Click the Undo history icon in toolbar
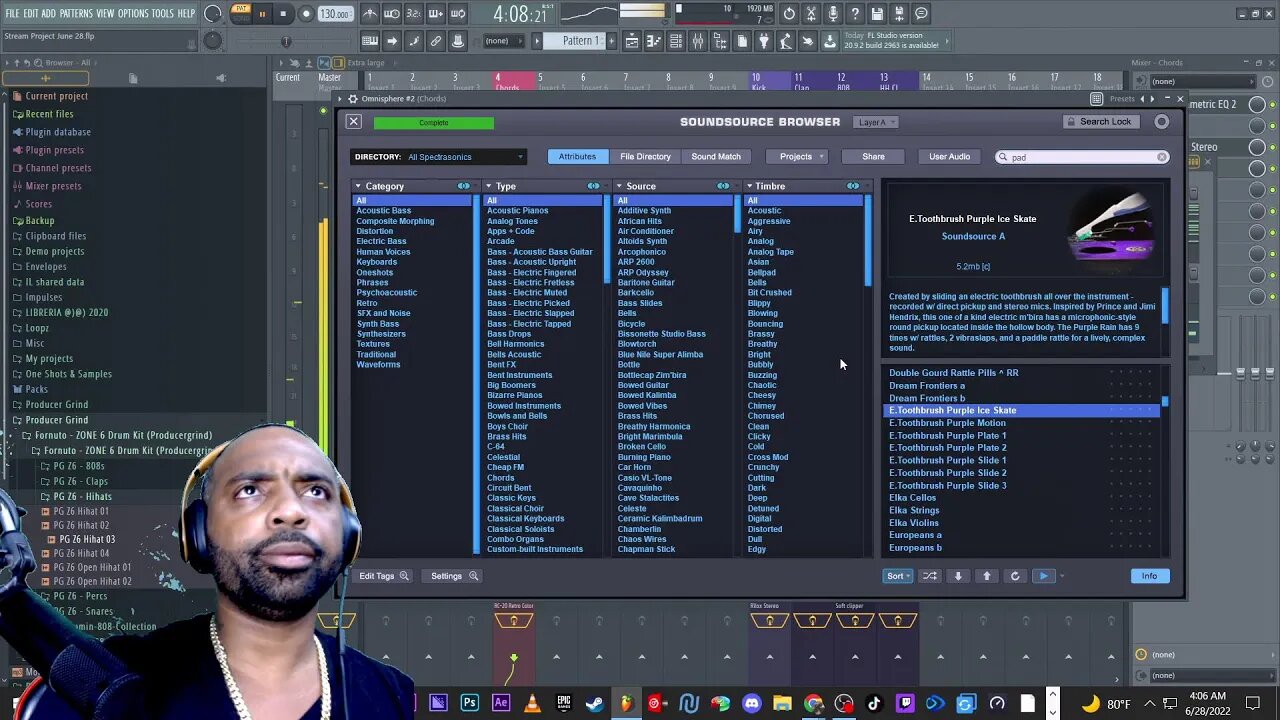Screen dimensions: 1280x720 789,14
